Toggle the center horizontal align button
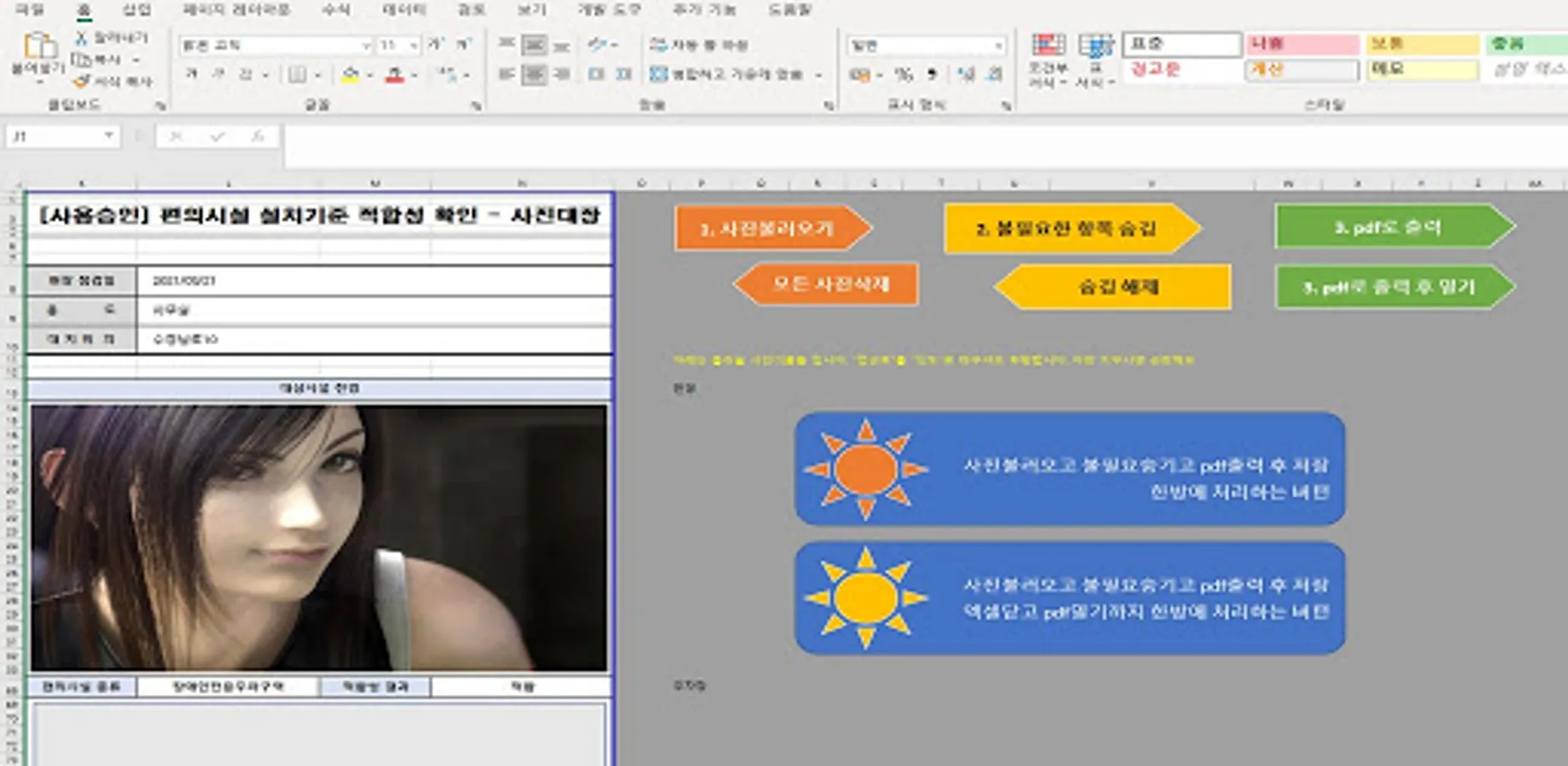The height and width of the screenshot is (766, 1568). [534, 75]
